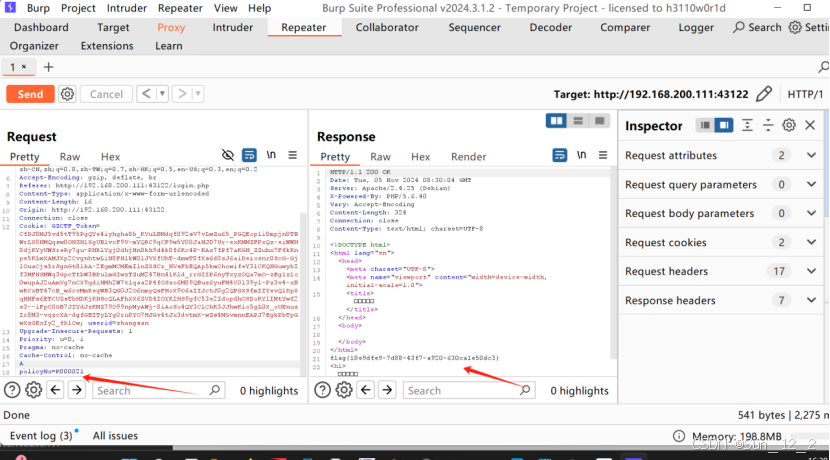Open Response search settings gear
Image resolution: width=830 pixels, height=460 pixels.
click(344, 390)
